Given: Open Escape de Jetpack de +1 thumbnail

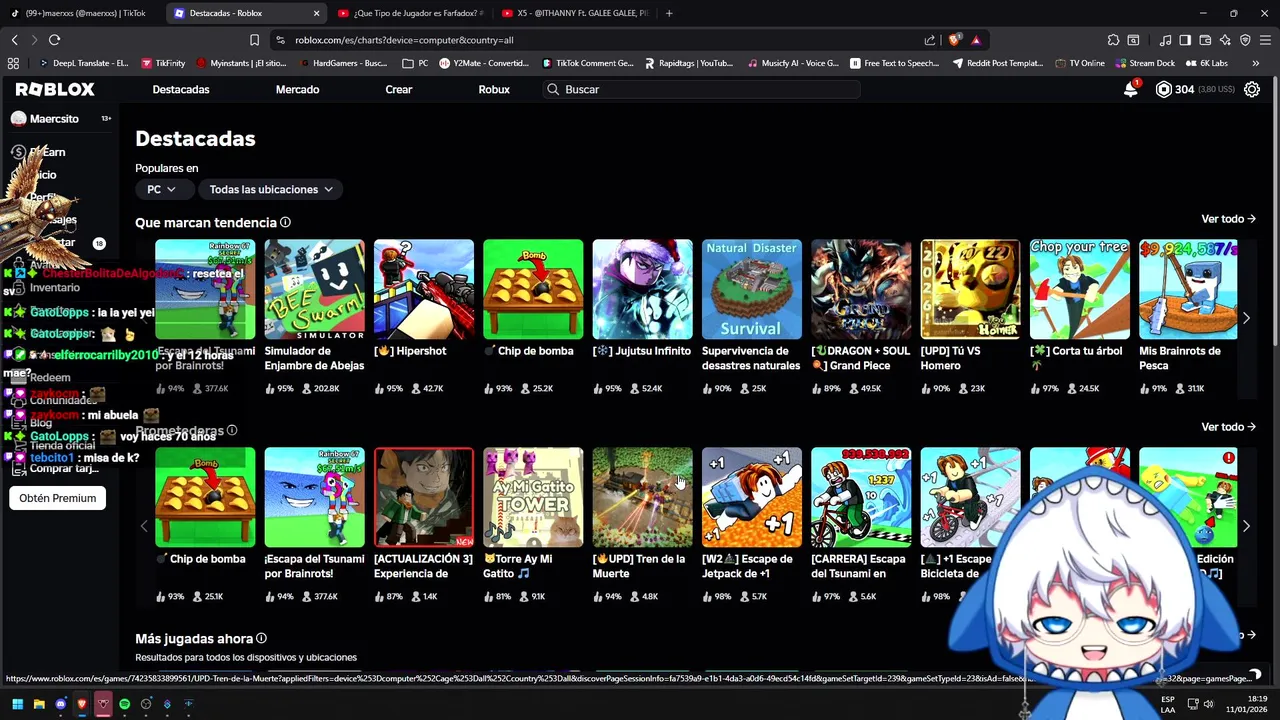Looking at the screenshot, I should click(x=752, y=497).
